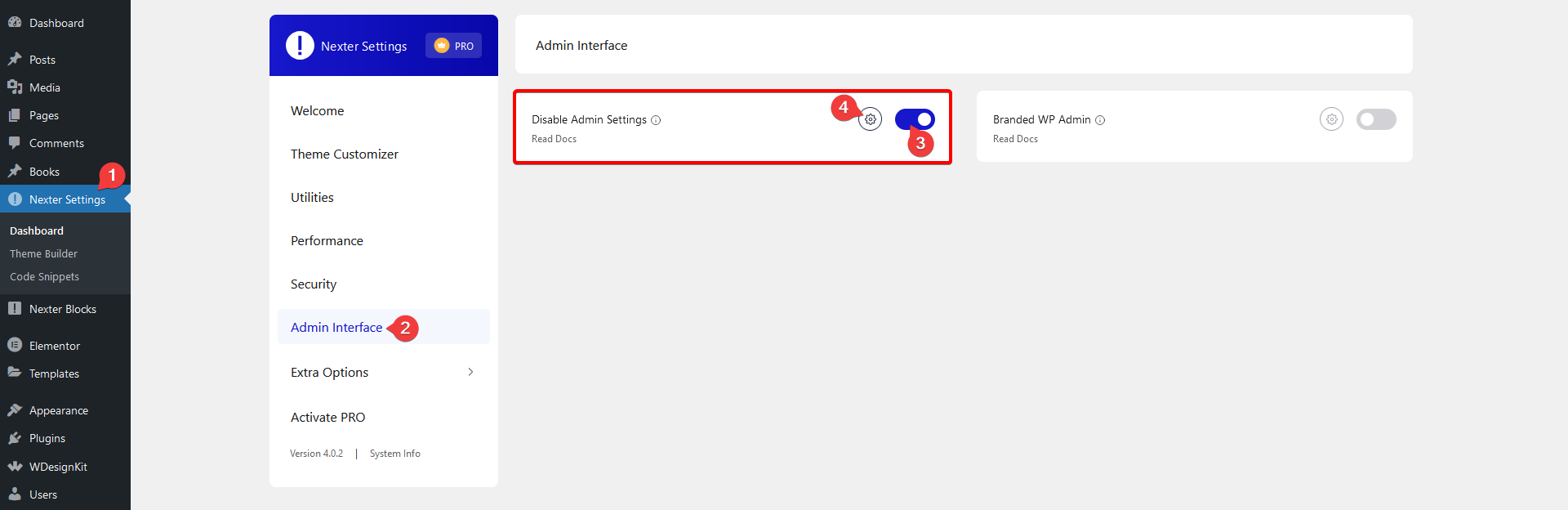
Task: Click the Appearance brush icon
Action: 15,409
